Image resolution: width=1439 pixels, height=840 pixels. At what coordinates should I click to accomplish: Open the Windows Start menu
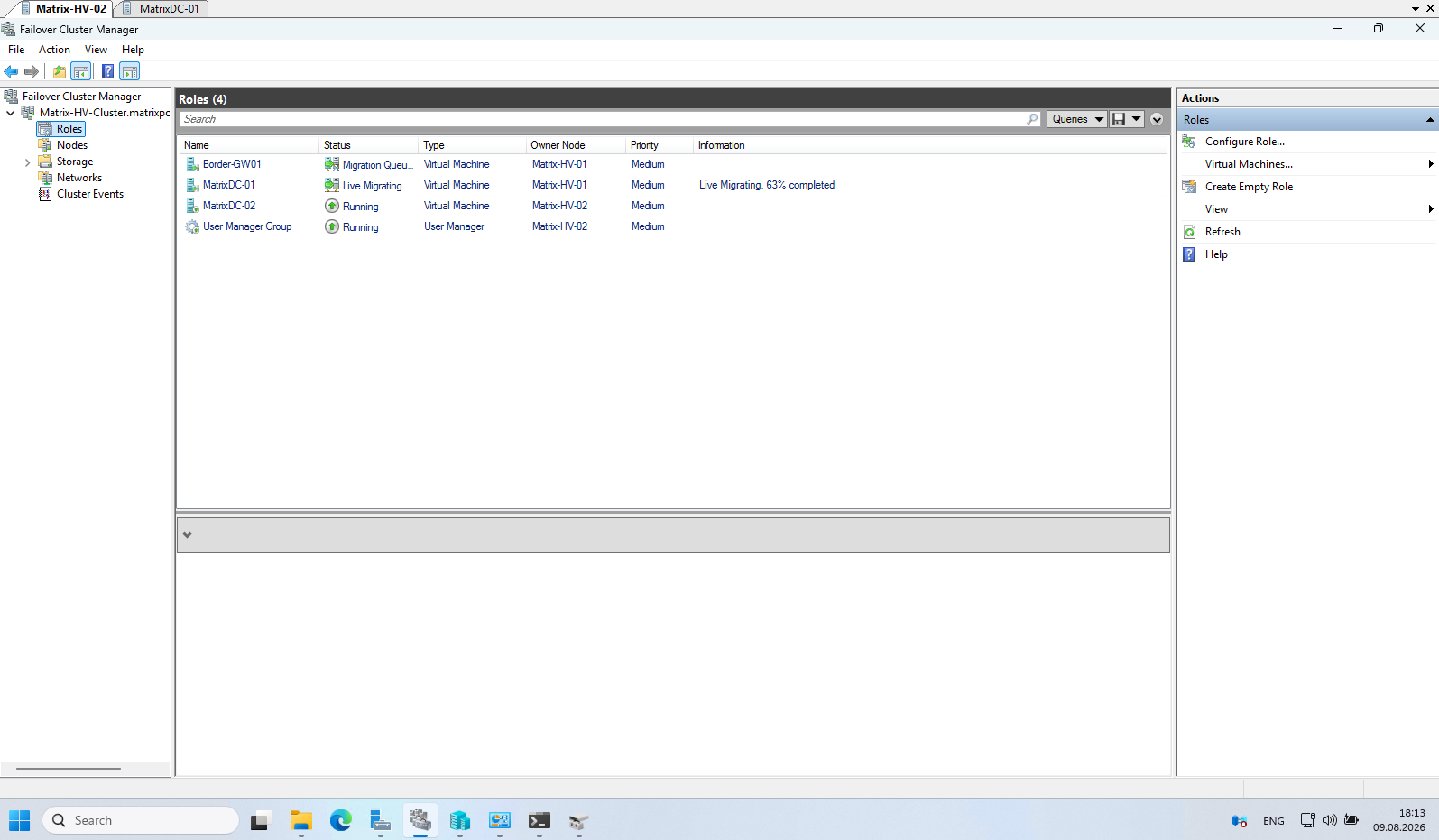[20, 820]
